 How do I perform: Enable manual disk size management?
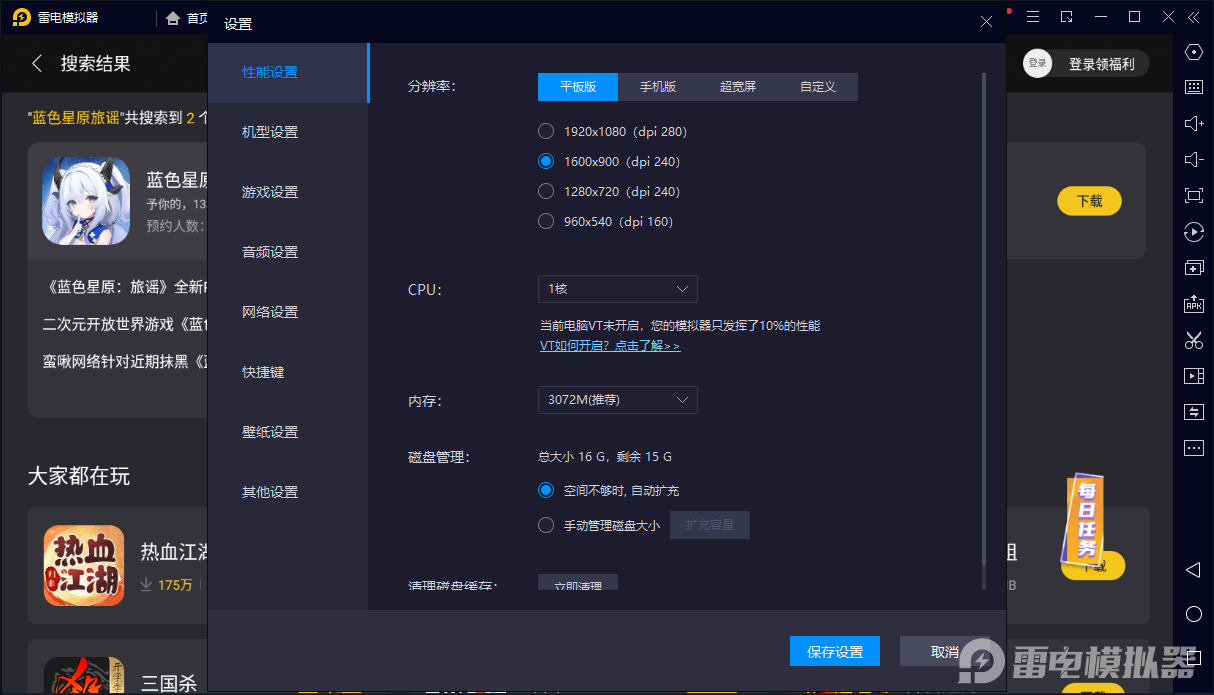pyautogui.click(x=546, y=524)
